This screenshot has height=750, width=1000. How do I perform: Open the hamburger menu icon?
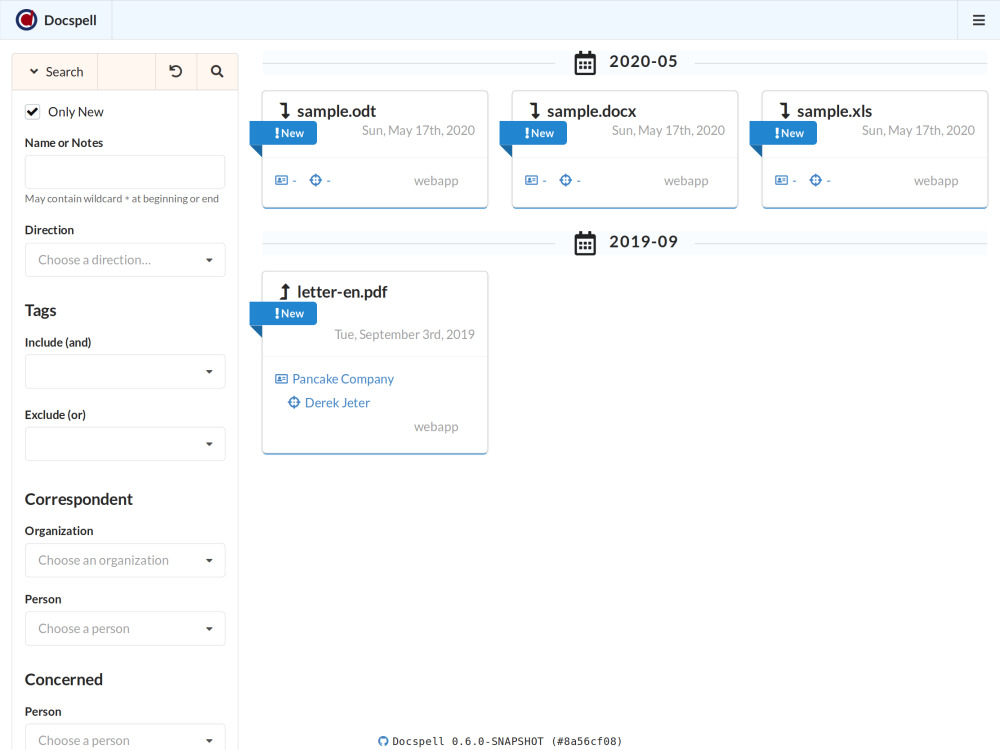(978, 20)
